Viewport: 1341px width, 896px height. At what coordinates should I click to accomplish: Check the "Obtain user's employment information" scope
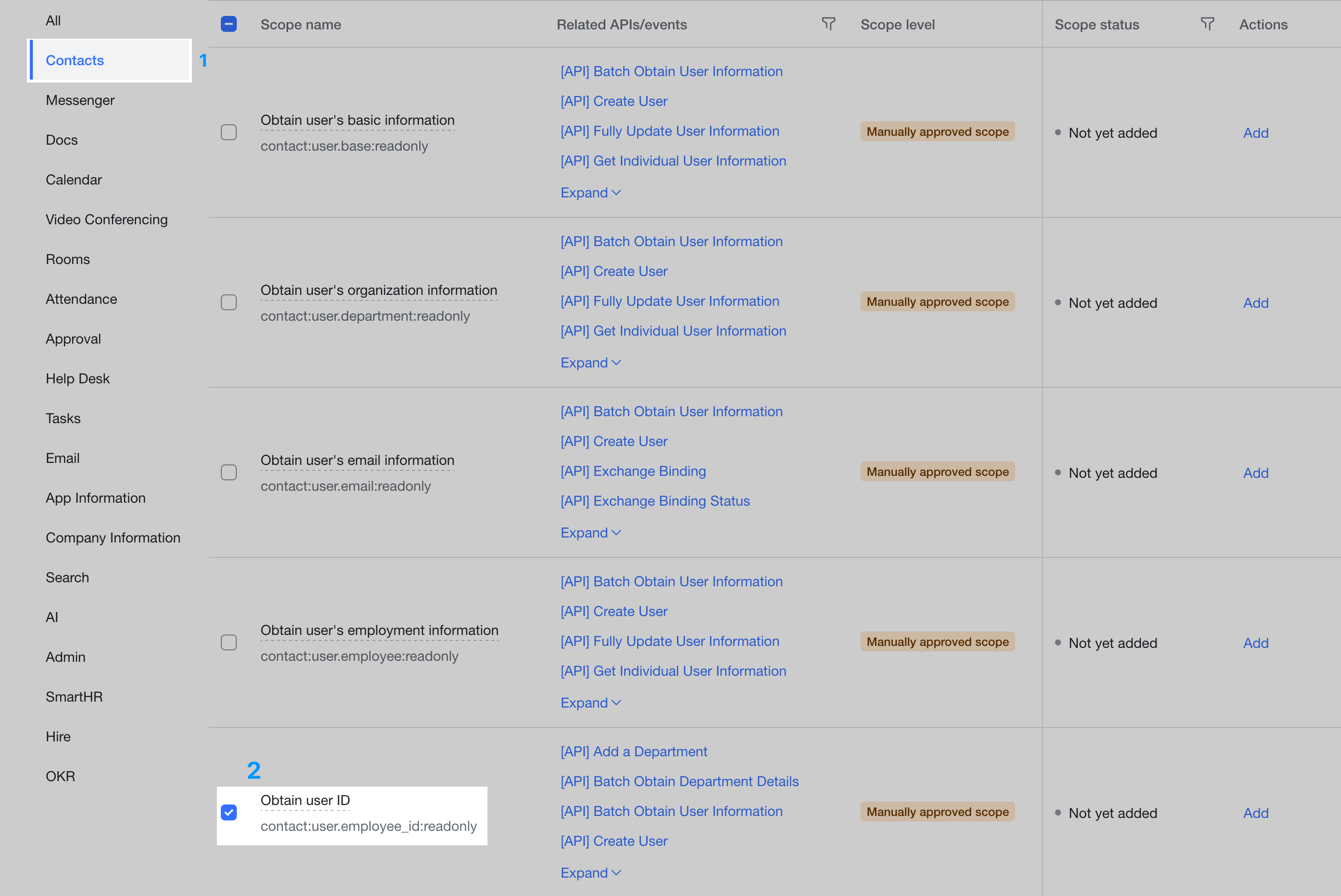pyautogui.click(x=229, y=642)
